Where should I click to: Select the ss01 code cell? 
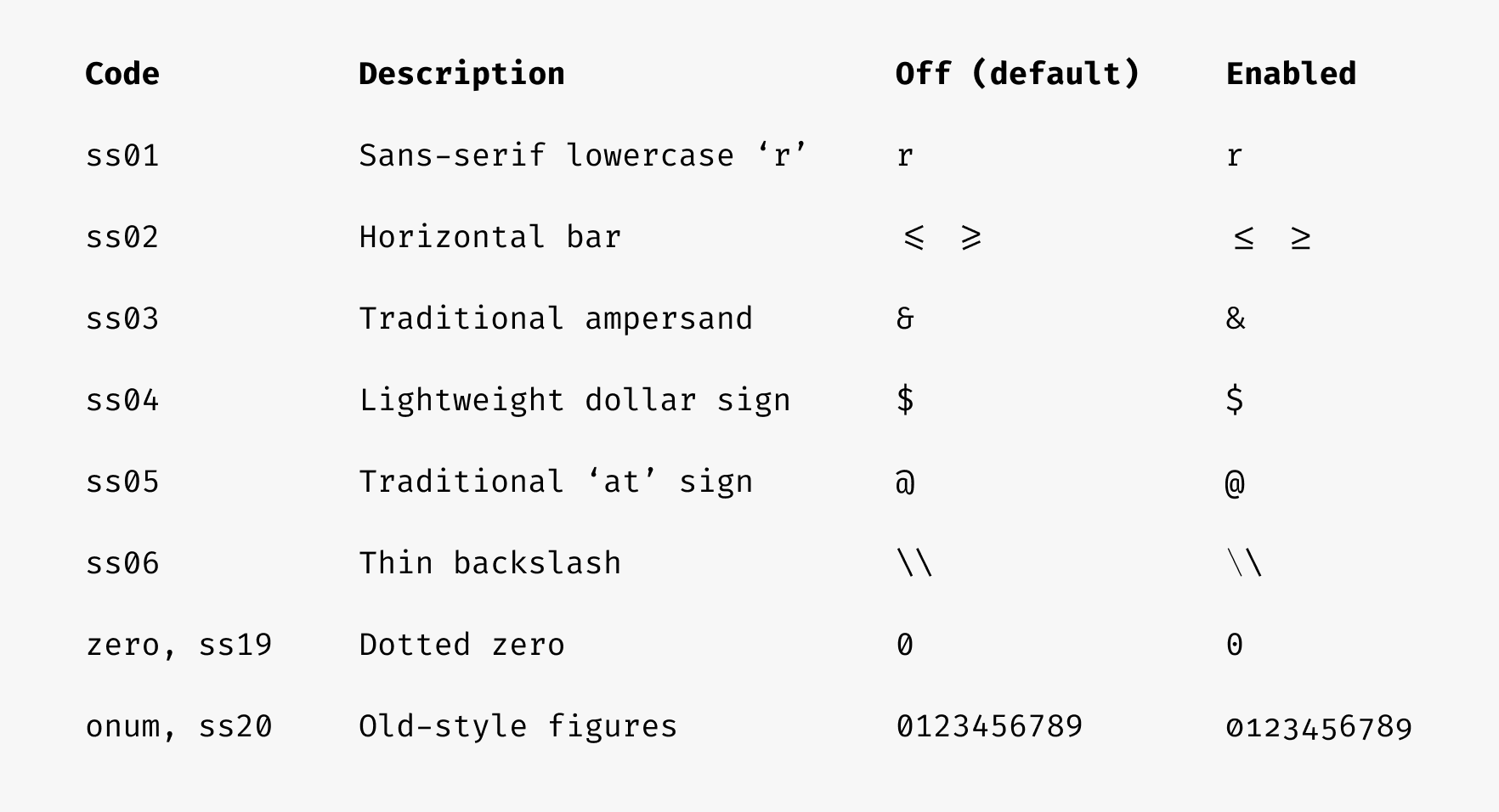coord(122,155)
